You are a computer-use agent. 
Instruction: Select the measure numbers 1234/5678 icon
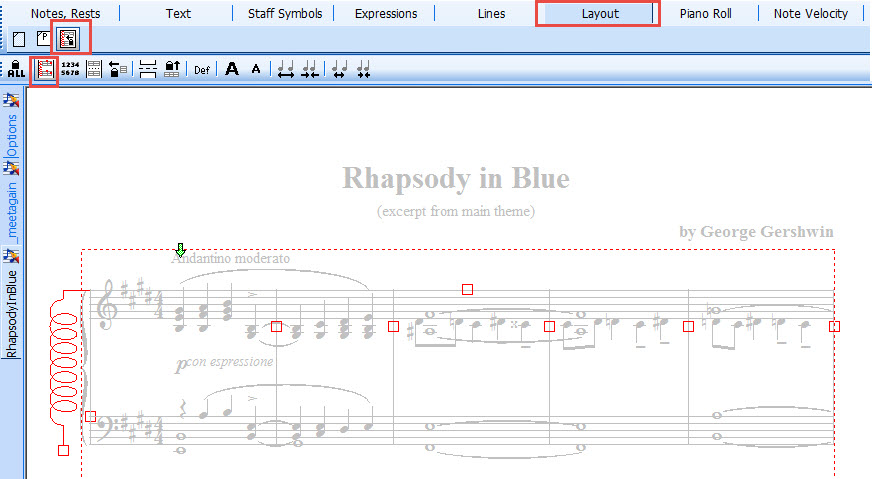[x=70, y=69]
